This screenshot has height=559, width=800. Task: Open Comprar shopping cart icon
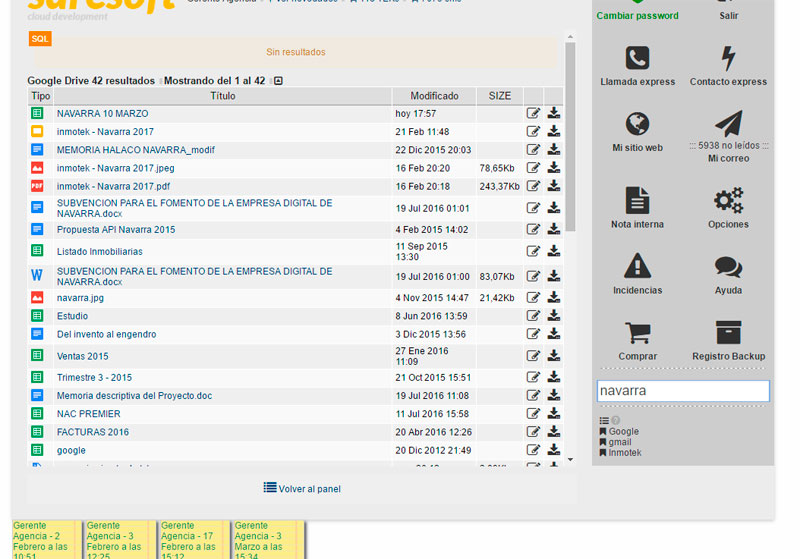[637, 333]
